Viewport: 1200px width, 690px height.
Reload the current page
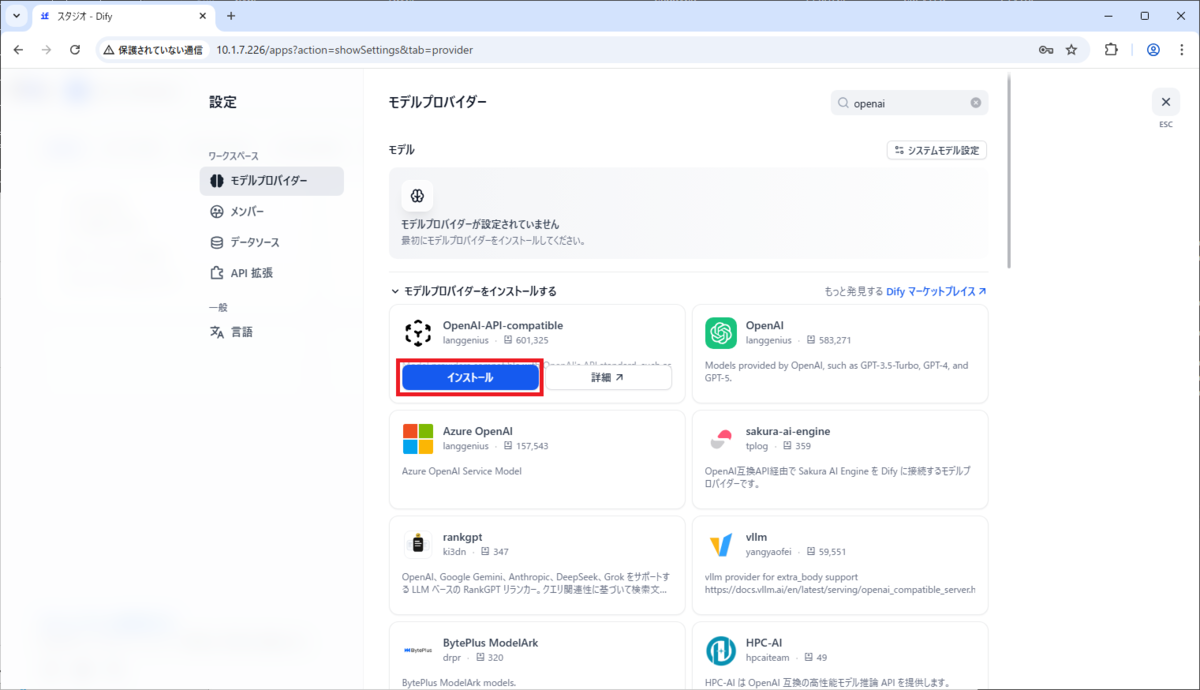coord(75,49)
